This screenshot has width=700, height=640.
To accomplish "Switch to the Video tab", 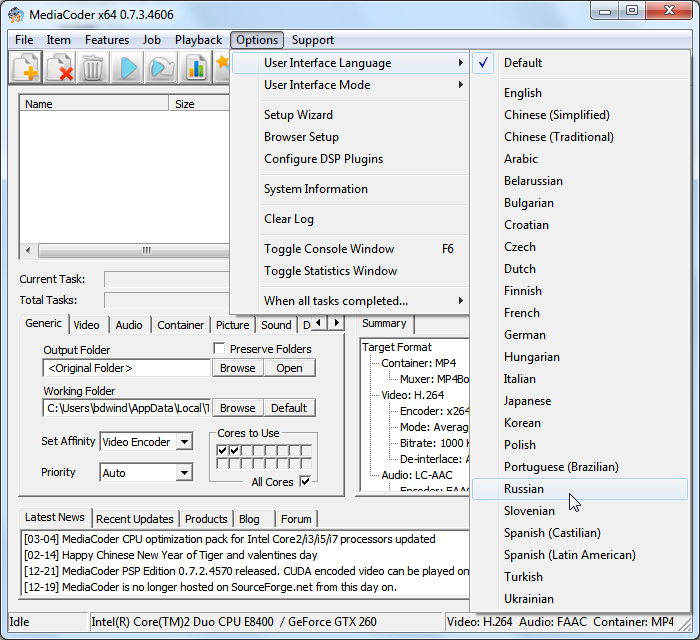I will click(x=87, y=325).
